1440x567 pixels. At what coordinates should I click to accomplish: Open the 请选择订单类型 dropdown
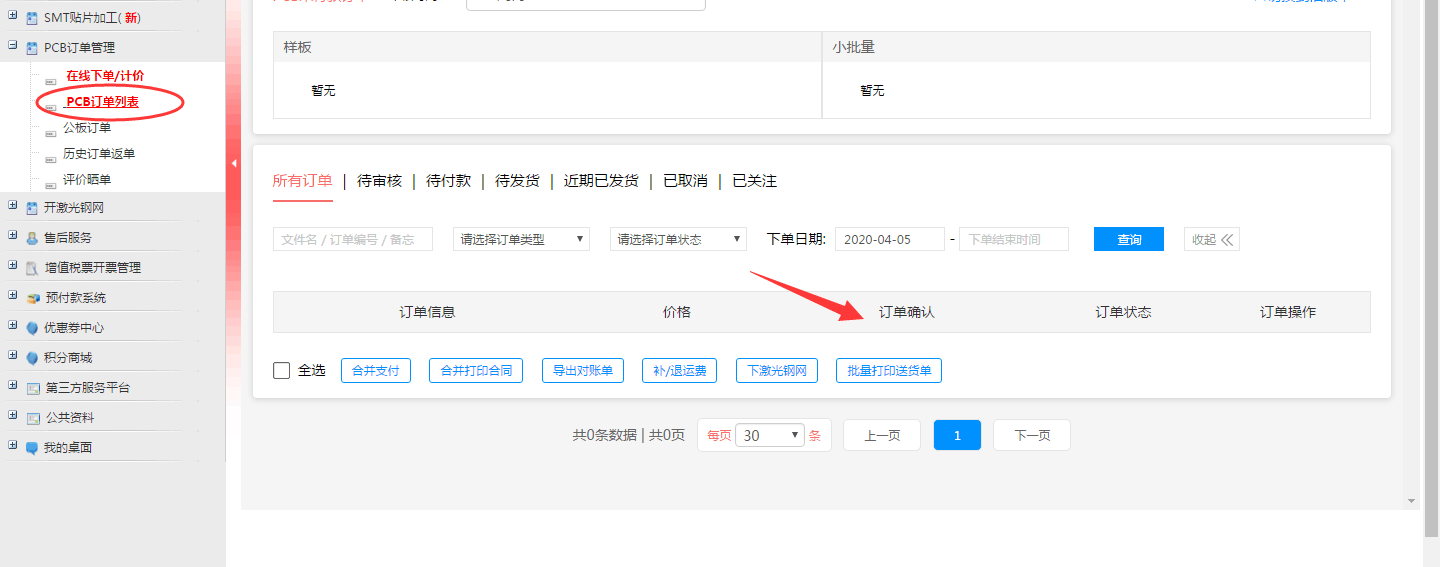click(521, 239)
